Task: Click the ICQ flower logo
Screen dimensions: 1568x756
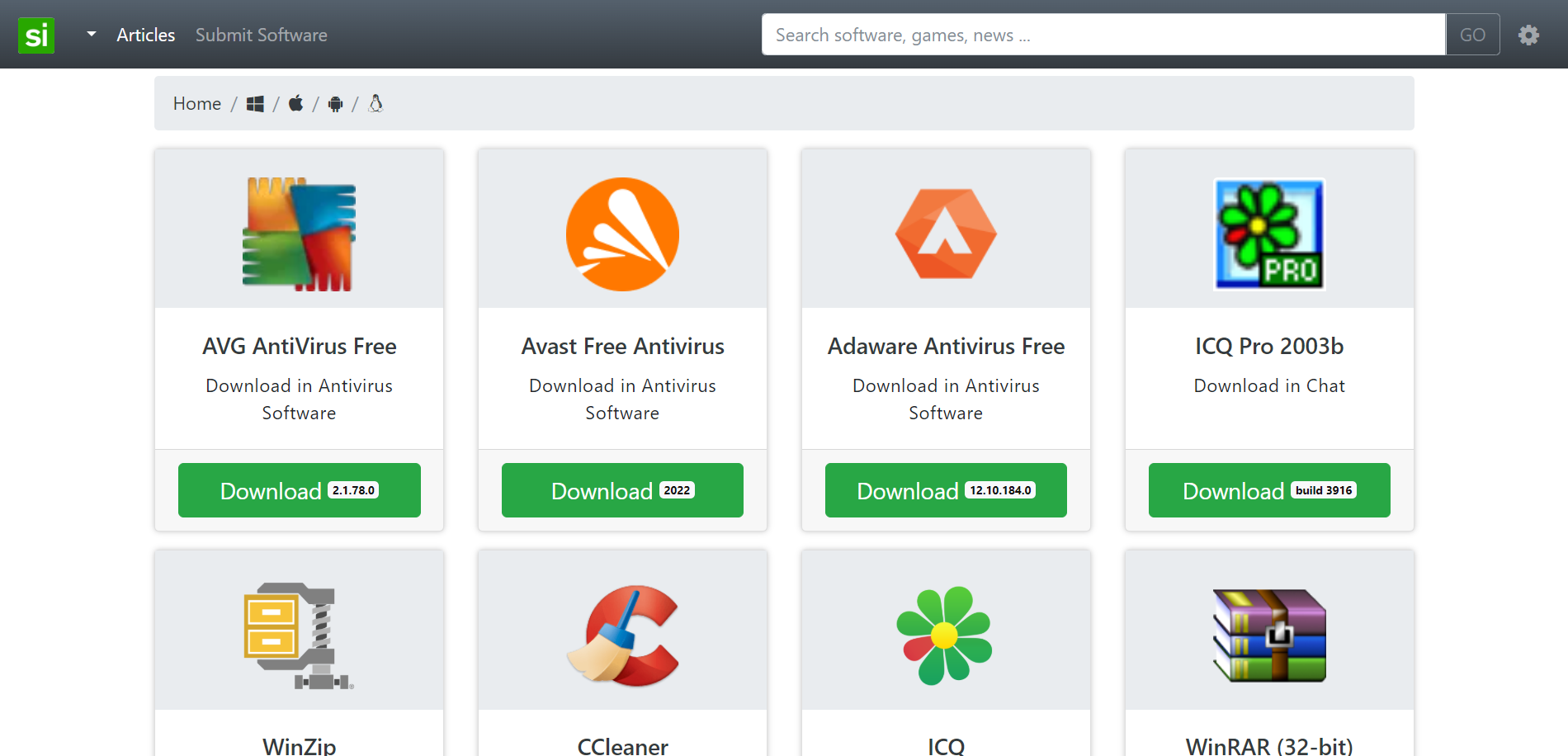Action: [x=945, y=636]
